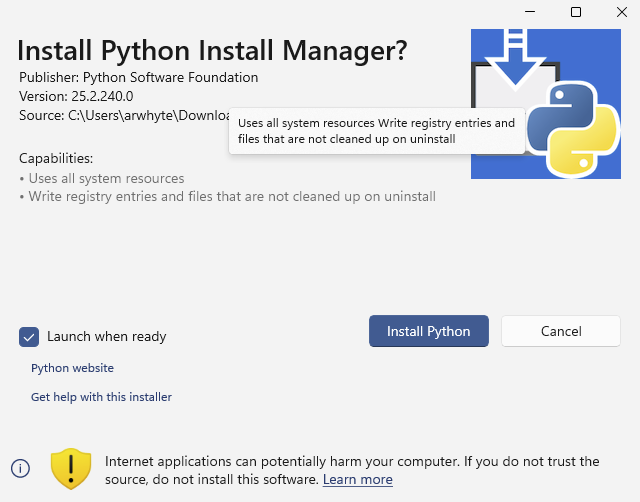Screen dimensions: 640x502
Task: Select the Publisher: Python Software Foundation text
Action: coord(138,77)
